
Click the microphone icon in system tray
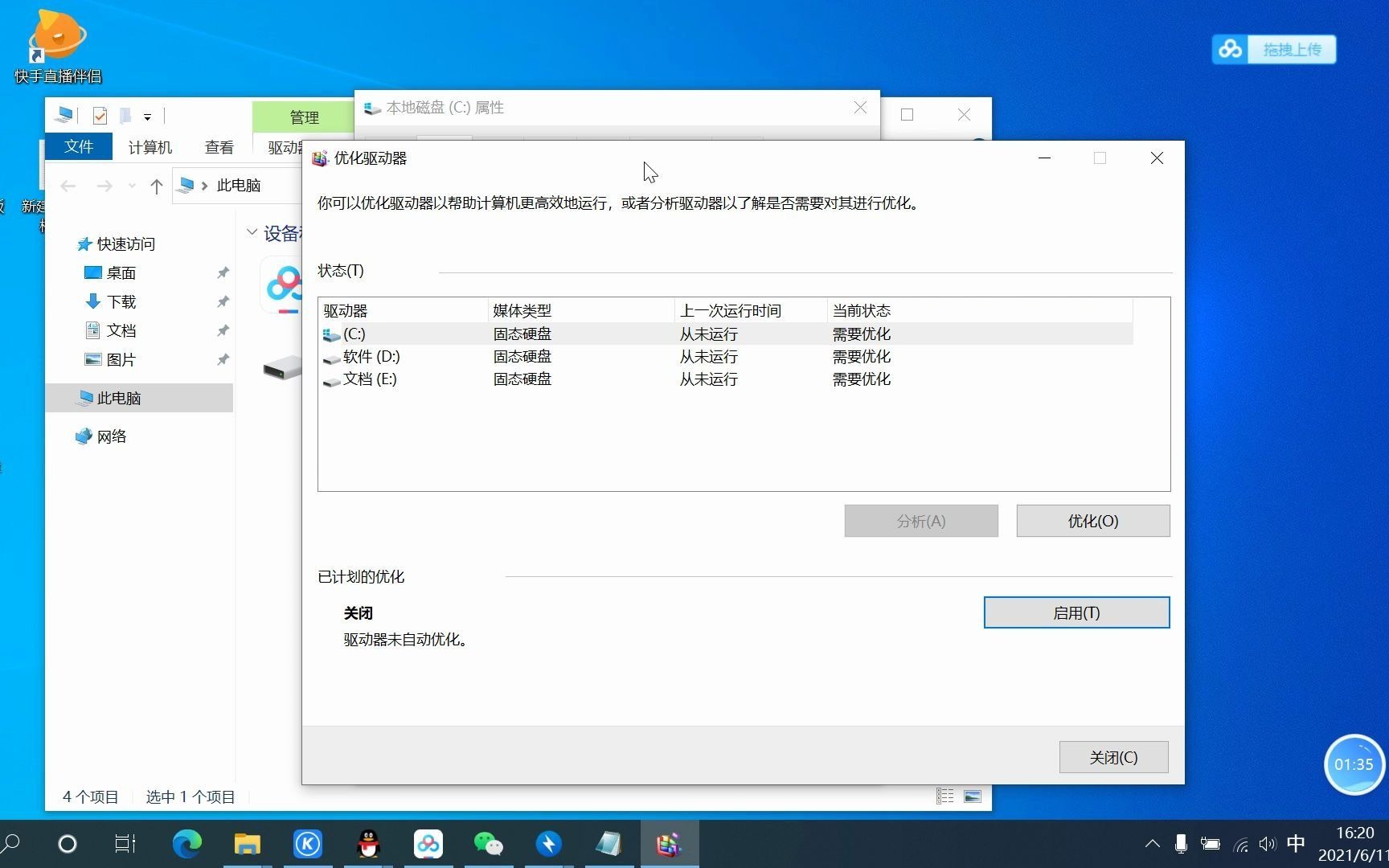(1180, 843)
